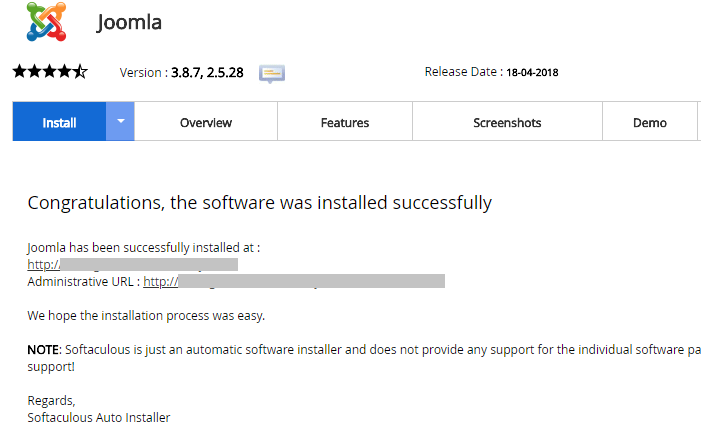Click the third rating star
The height and width of the screenshot is (427, 701).
tap(50, 72)
